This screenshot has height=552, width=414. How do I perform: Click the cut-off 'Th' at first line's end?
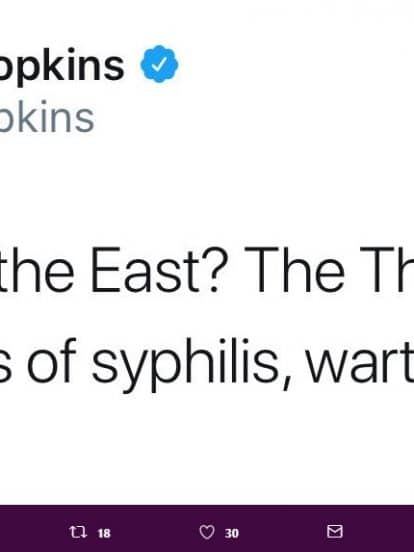[387, 270]
